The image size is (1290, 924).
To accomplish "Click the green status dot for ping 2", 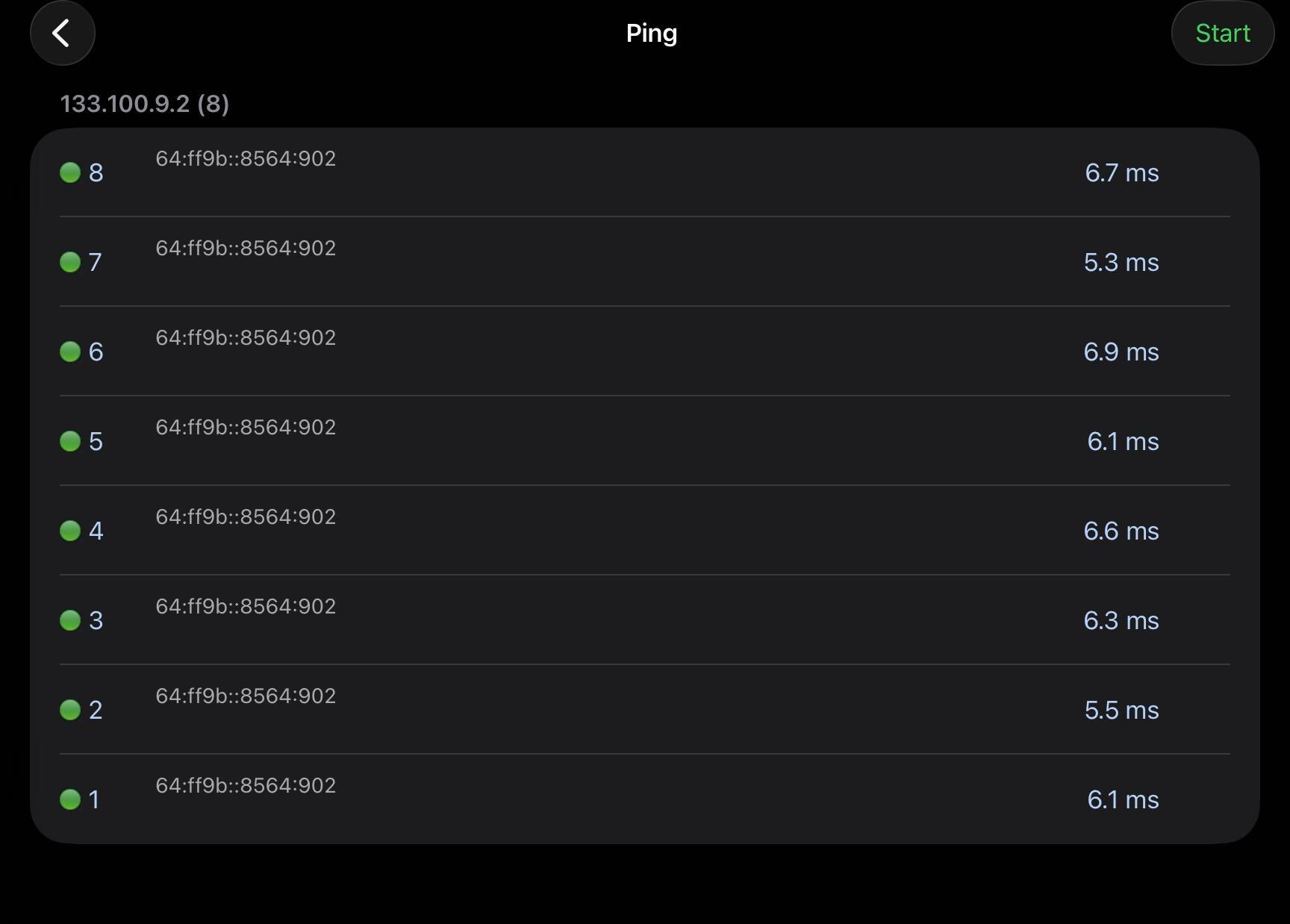I will [x=70, y=710].
